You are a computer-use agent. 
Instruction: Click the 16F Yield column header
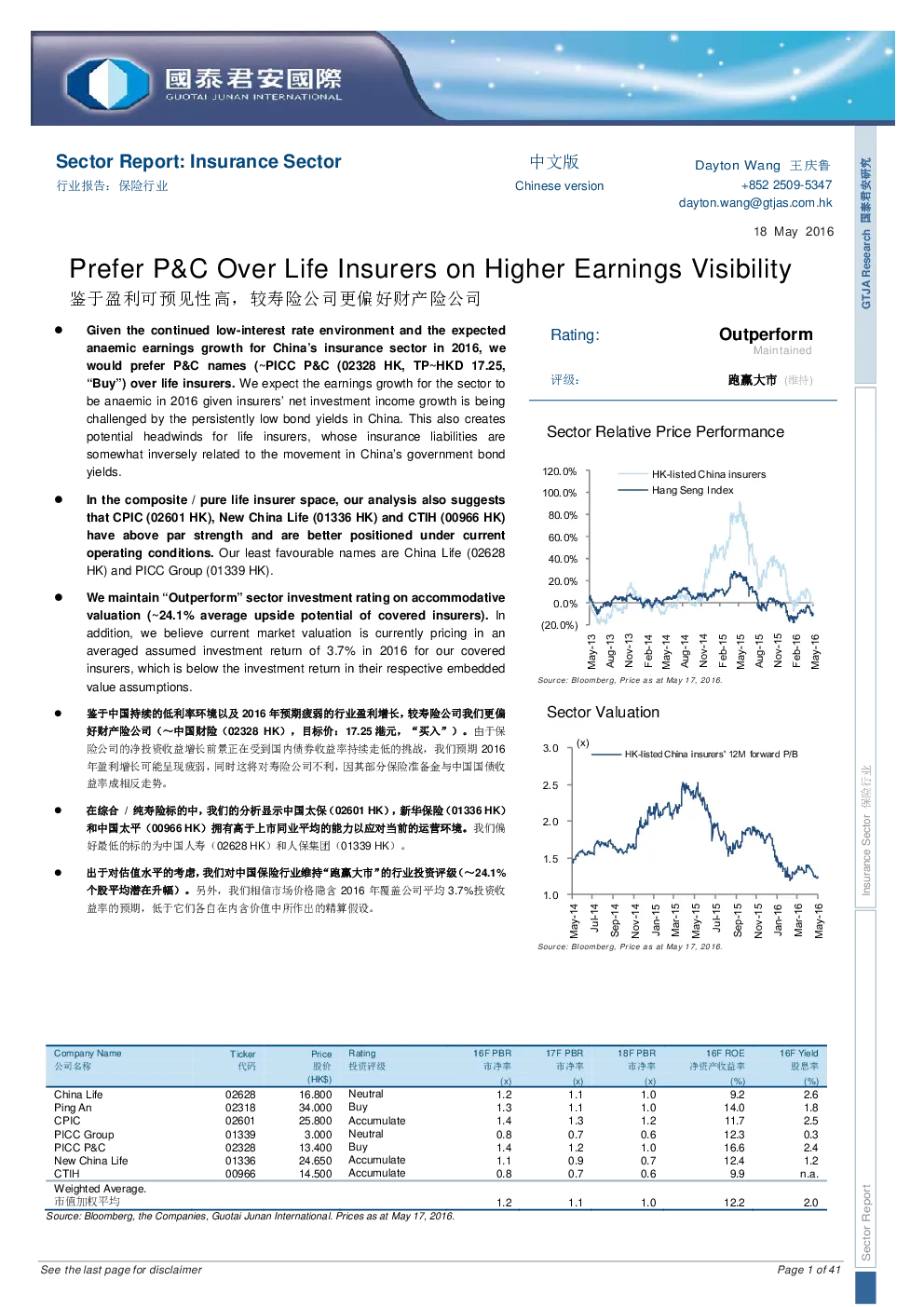[799, 1054]
